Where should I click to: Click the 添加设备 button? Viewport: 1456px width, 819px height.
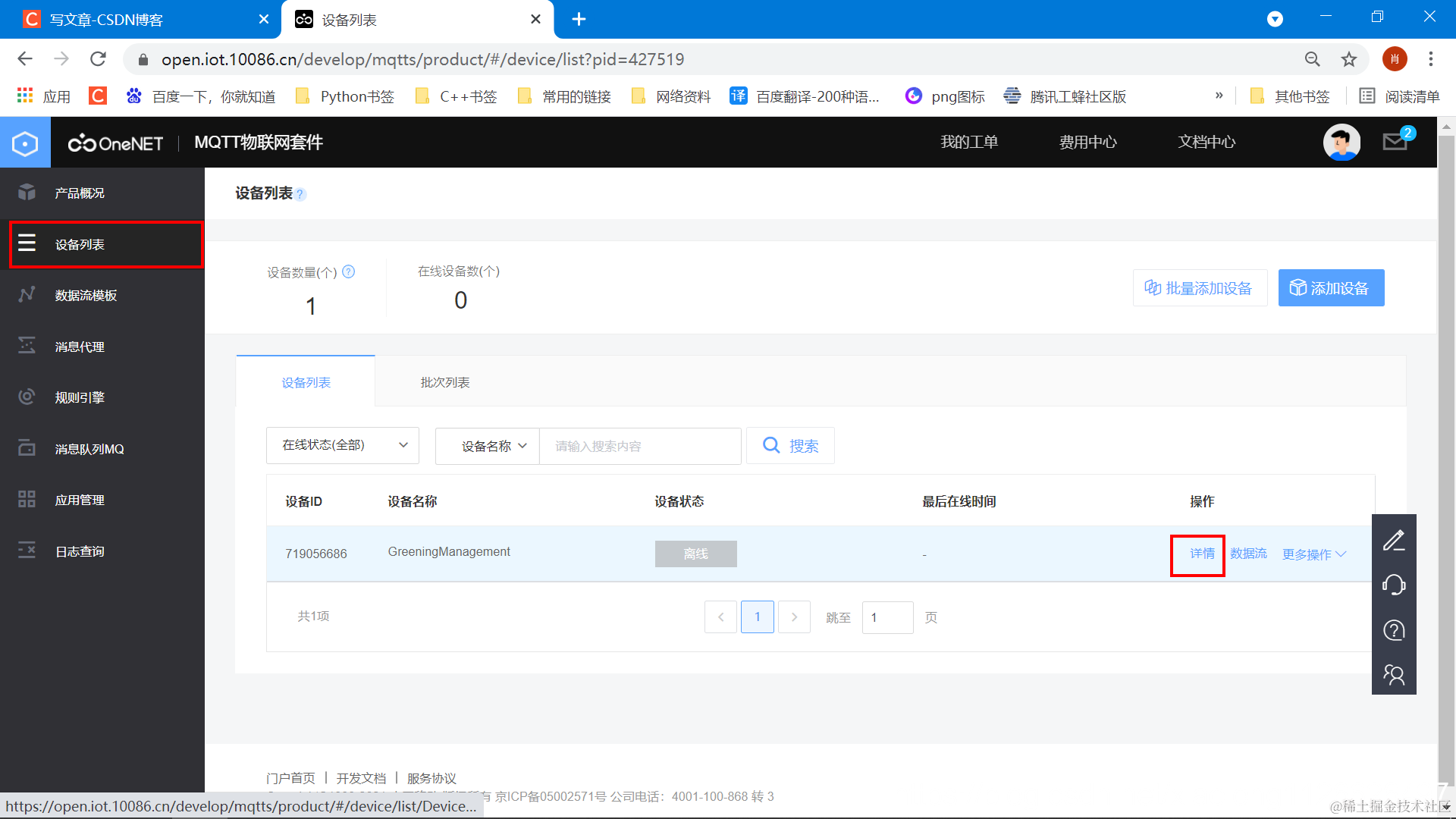pos(1331,288)
